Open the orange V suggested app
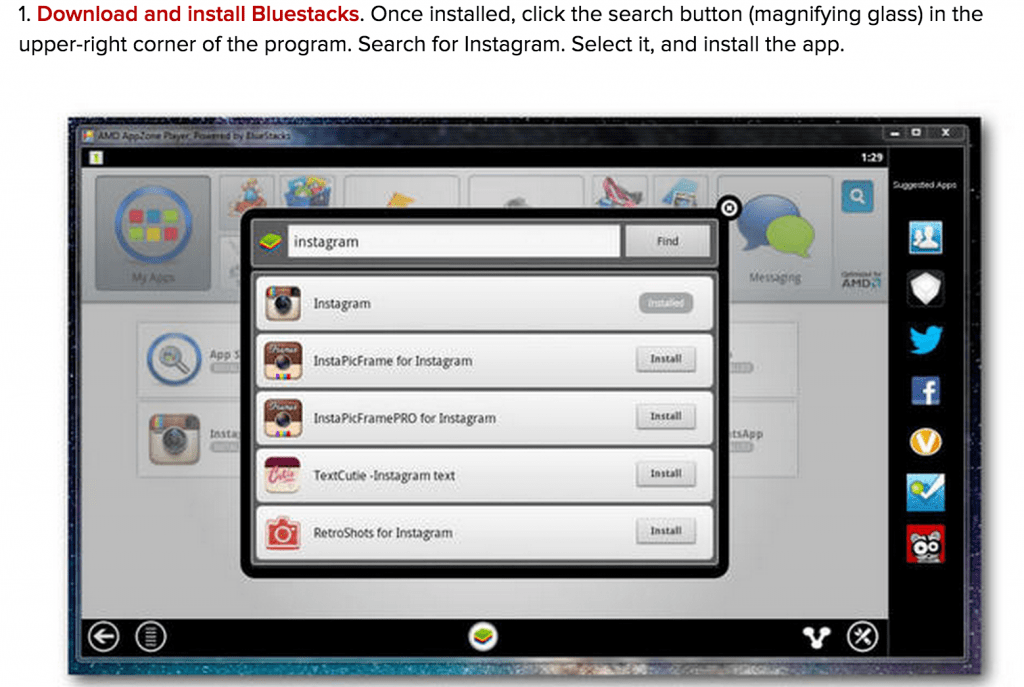Screen dimensions: 1024x687 (x=925, y=442)
